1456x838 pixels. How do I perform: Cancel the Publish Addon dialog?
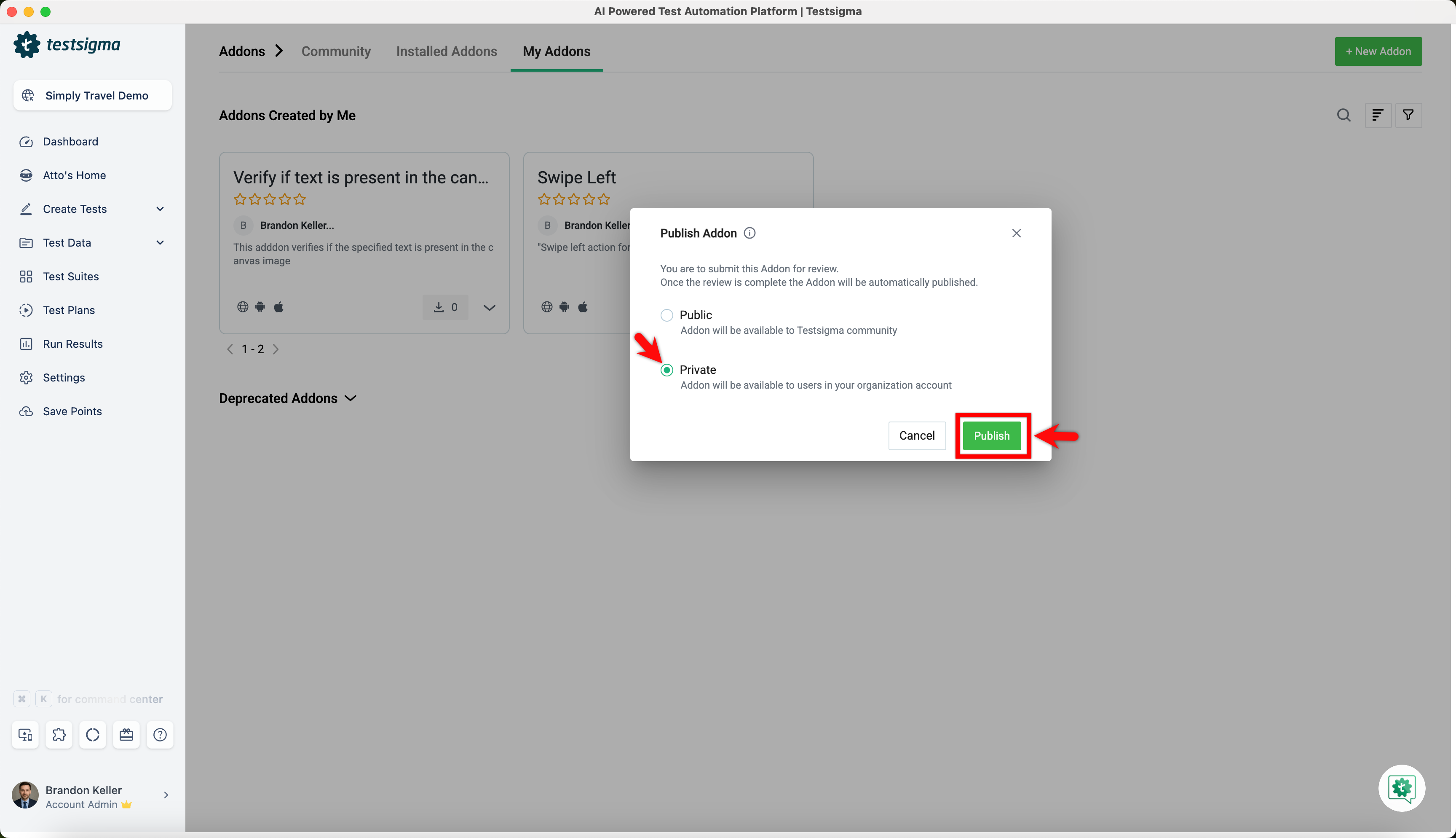[x=917, y=436]
